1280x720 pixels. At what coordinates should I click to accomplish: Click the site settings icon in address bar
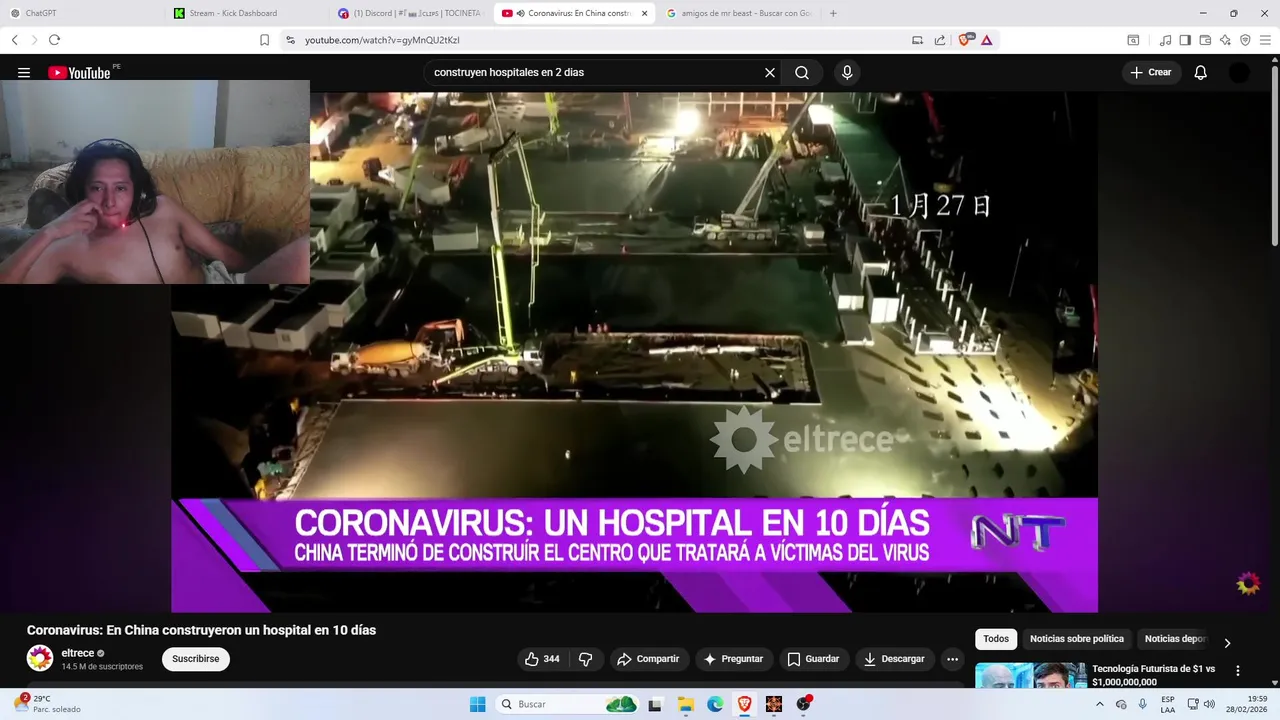tap(290, 40)
